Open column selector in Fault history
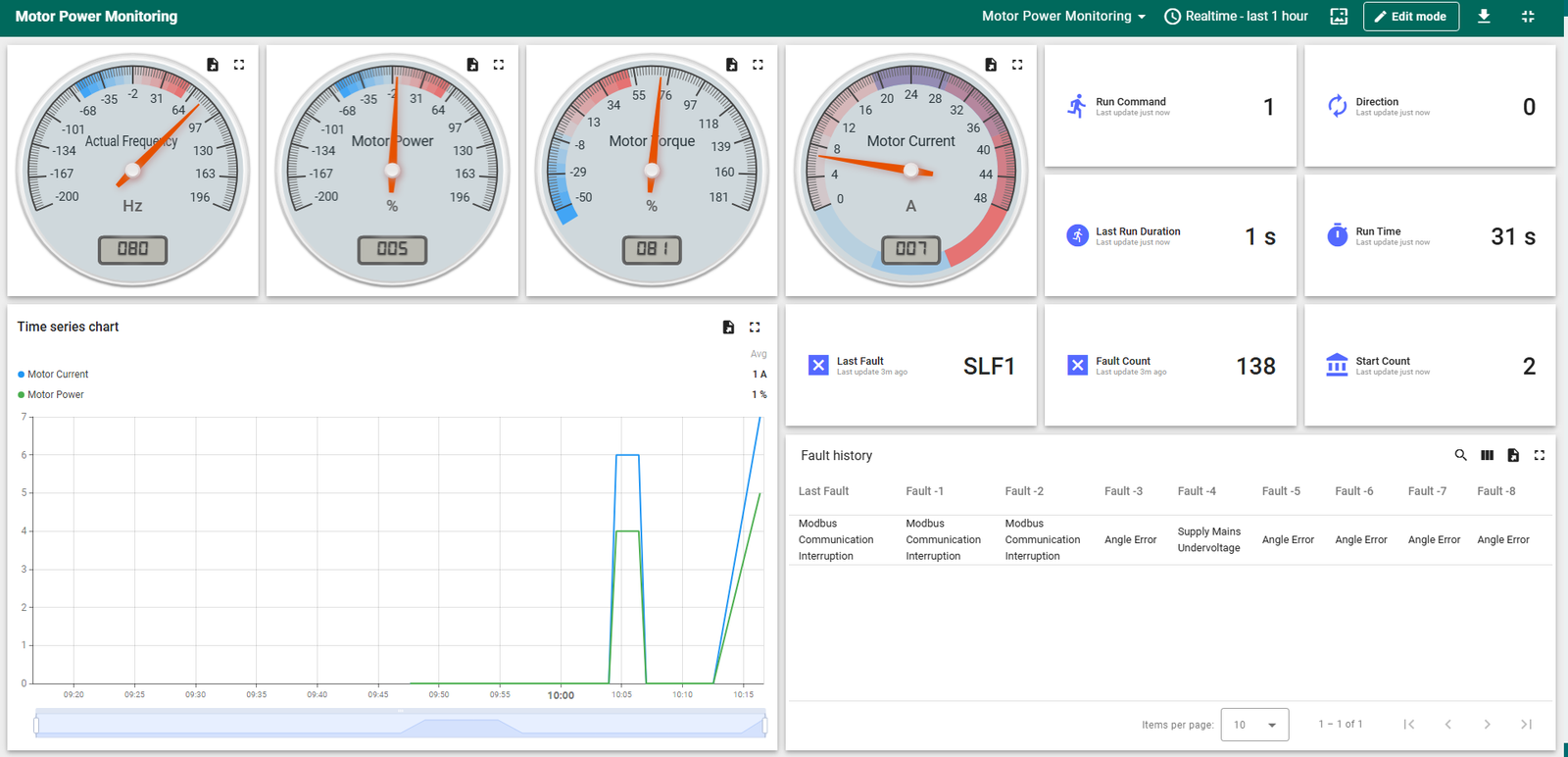This screenshot has width=1568, height=757. 1487,455
